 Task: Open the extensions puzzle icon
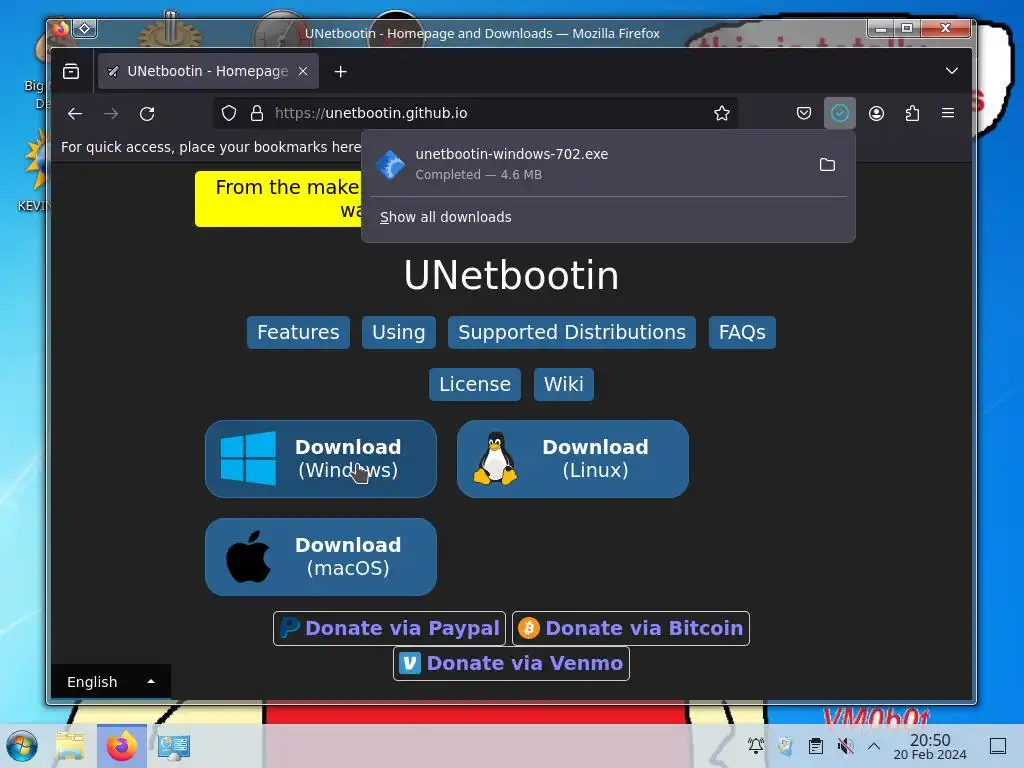point(912,114)
